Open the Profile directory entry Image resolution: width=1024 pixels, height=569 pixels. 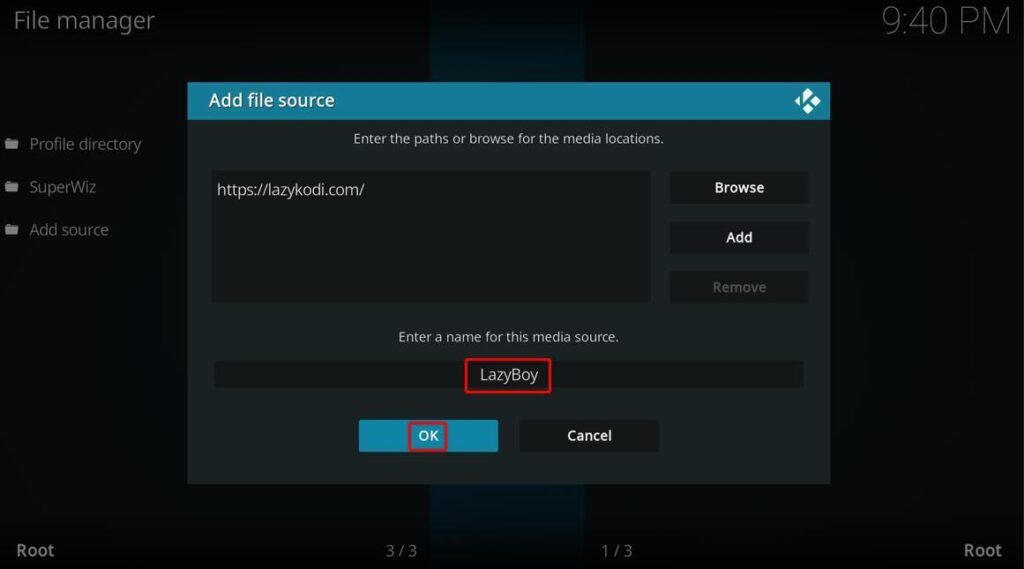[x=85, y=144]
